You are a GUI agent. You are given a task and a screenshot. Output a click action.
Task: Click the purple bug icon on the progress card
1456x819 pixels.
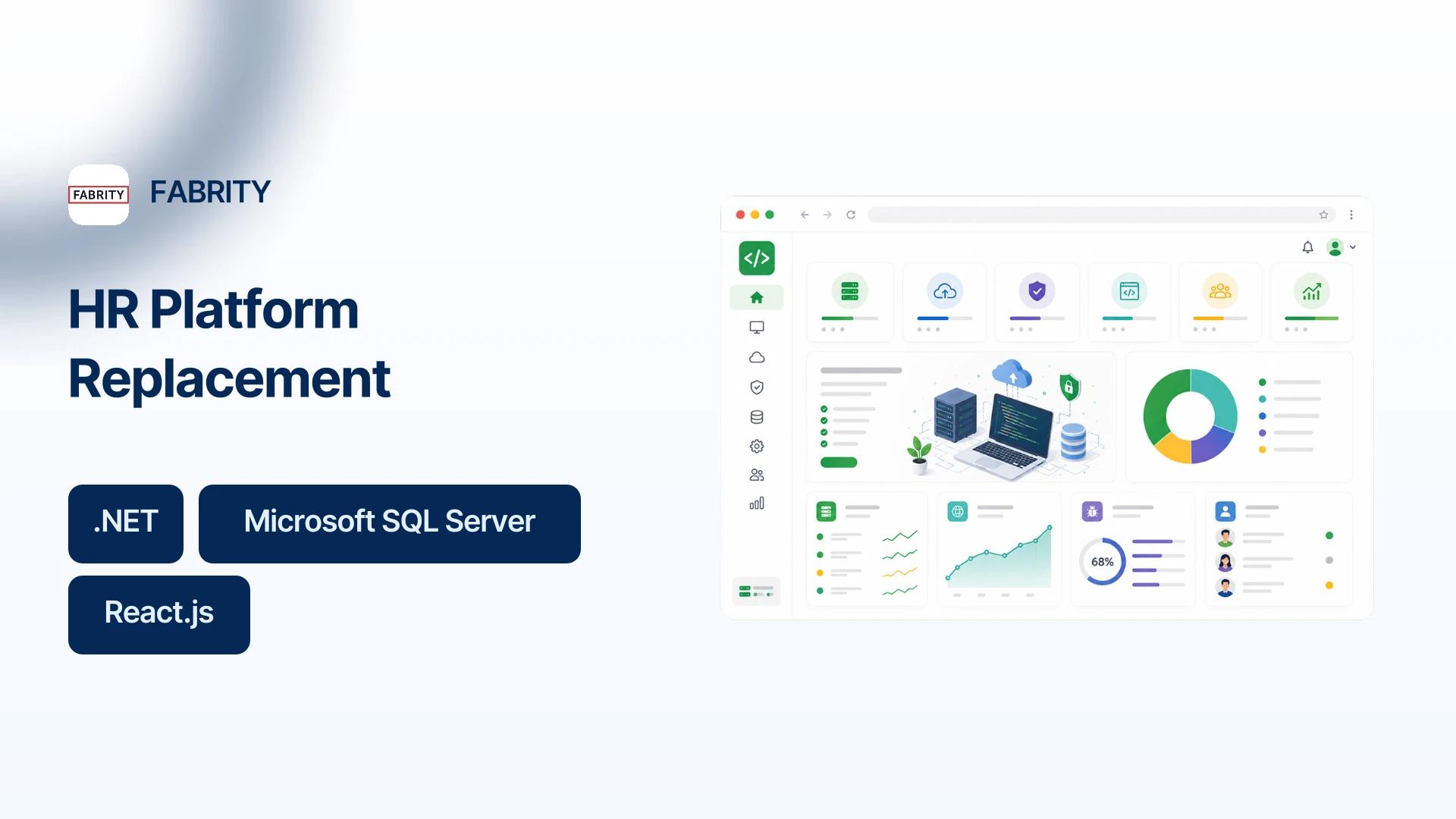1092,512
